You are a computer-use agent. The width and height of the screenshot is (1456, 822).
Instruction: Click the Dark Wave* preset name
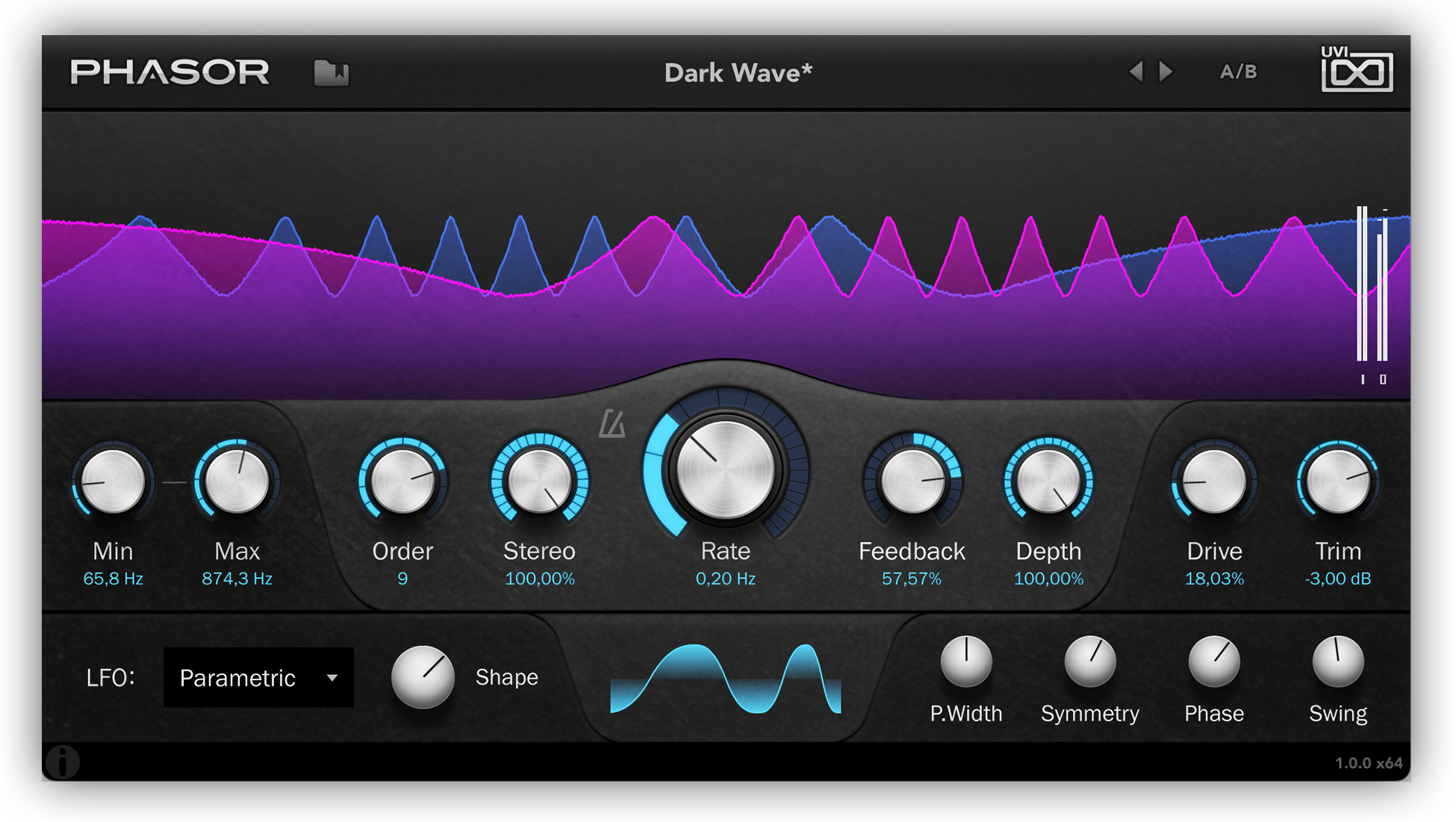pos(738,72)
